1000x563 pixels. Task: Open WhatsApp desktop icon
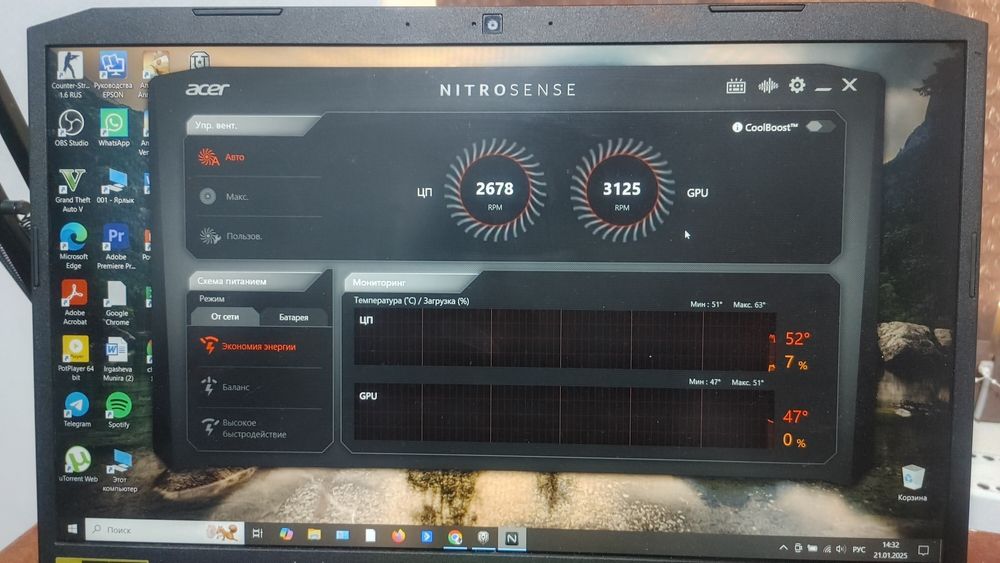pyautogui.click(x=114, y=128)
